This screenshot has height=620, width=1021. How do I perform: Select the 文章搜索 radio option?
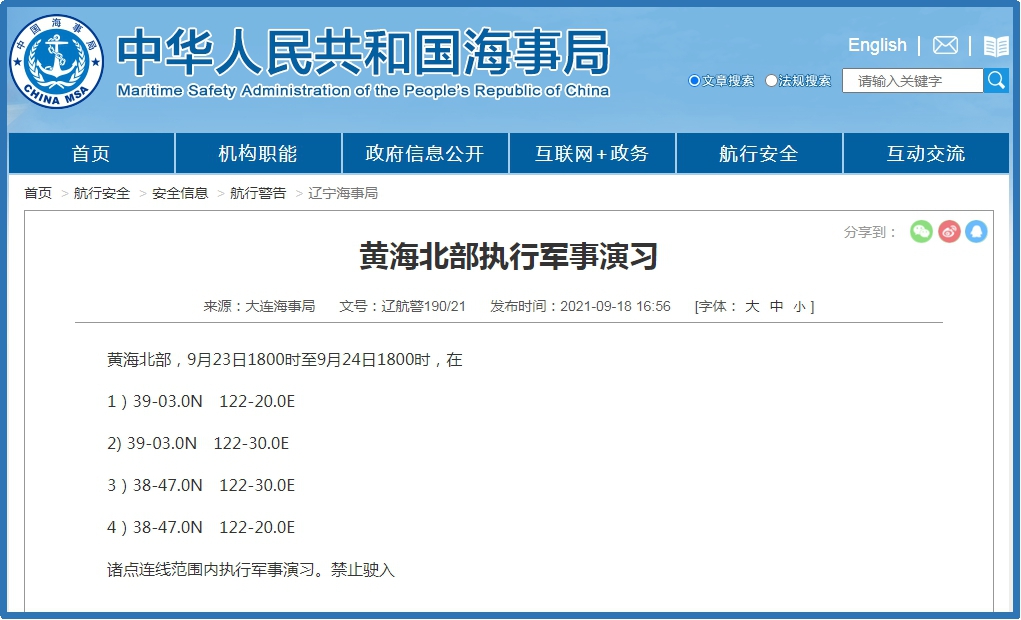point(695,81)
